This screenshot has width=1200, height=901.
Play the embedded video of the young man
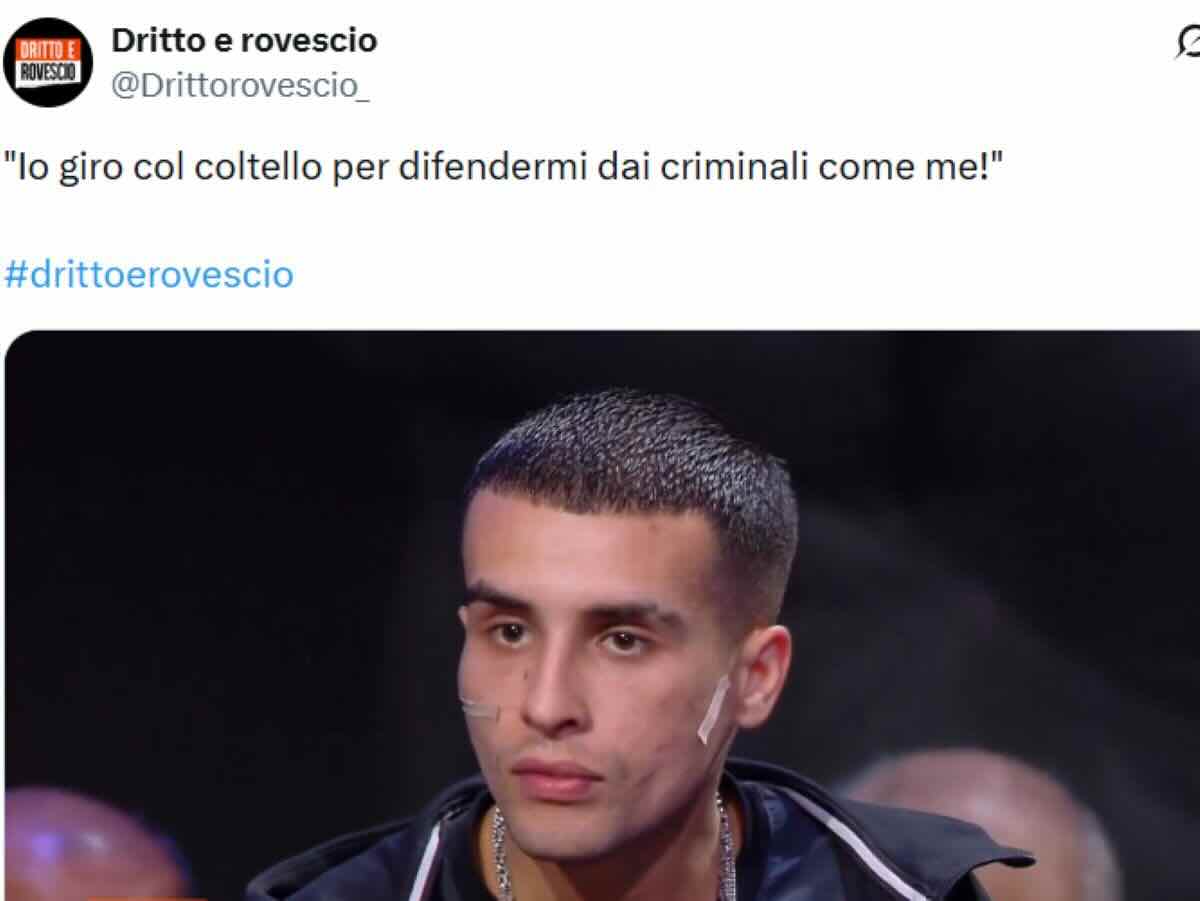pos(602,615)
